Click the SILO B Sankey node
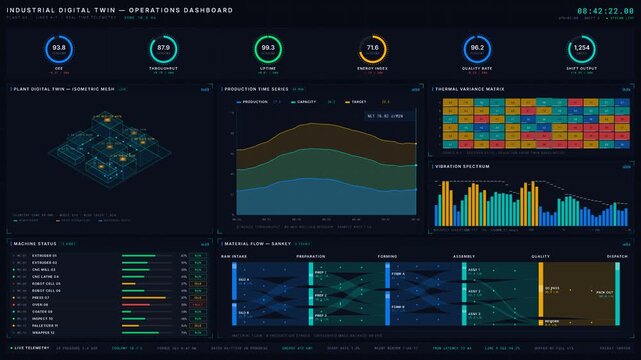The height and width of the screenshot is (360, 641). [x=234, y=314]
